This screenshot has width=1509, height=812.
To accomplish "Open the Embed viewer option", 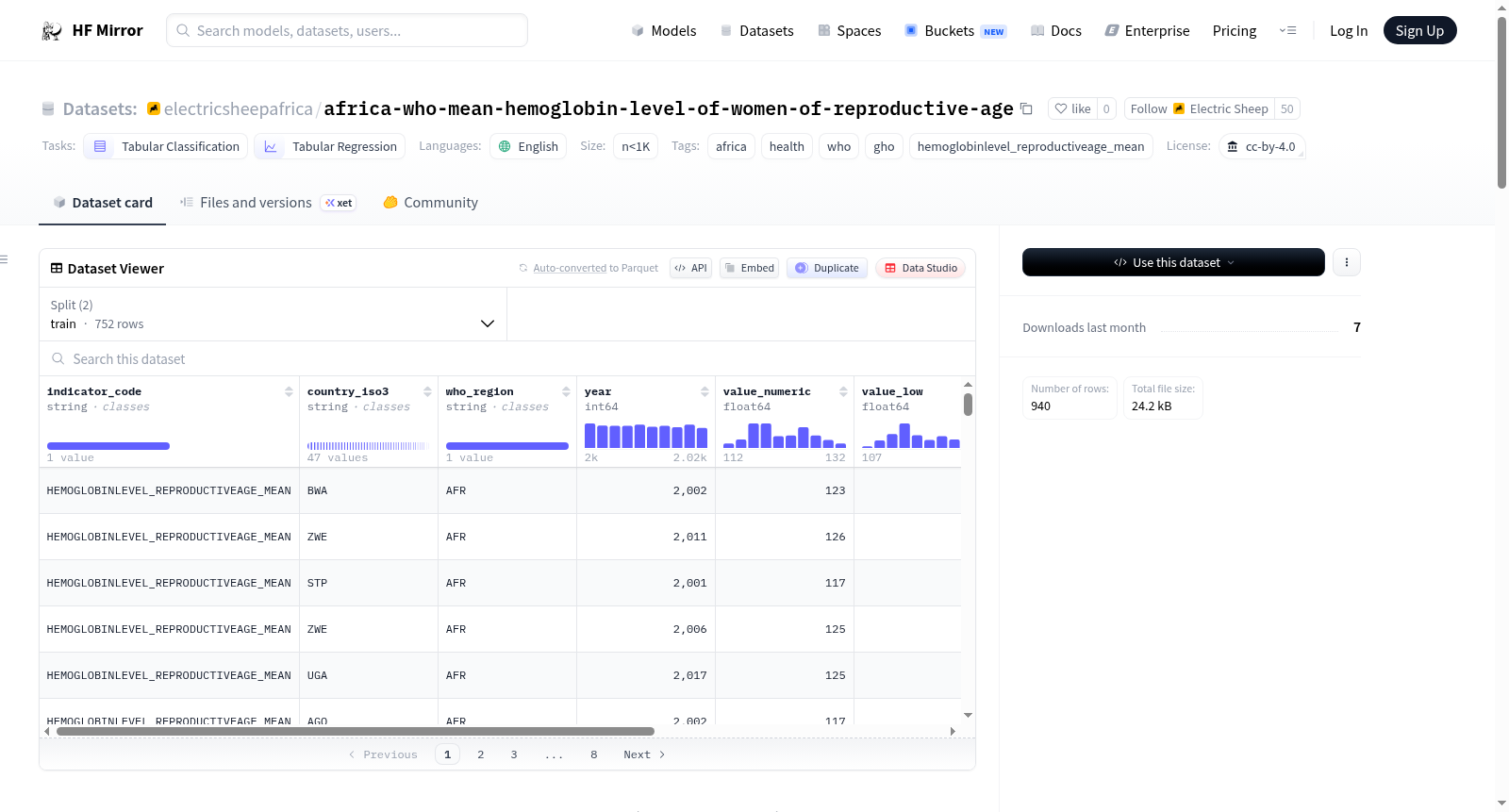I will [x=749, y=268].
